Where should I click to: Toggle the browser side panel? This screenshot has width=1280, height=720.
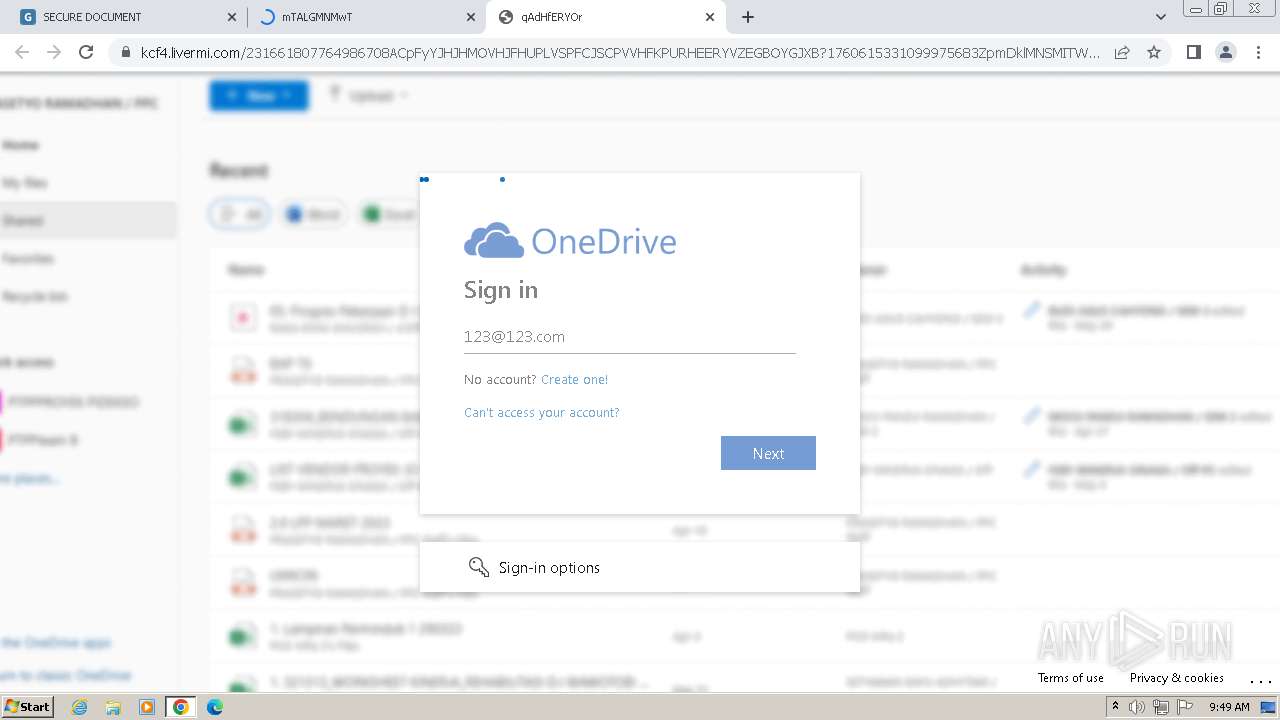tap(1193, 52)
